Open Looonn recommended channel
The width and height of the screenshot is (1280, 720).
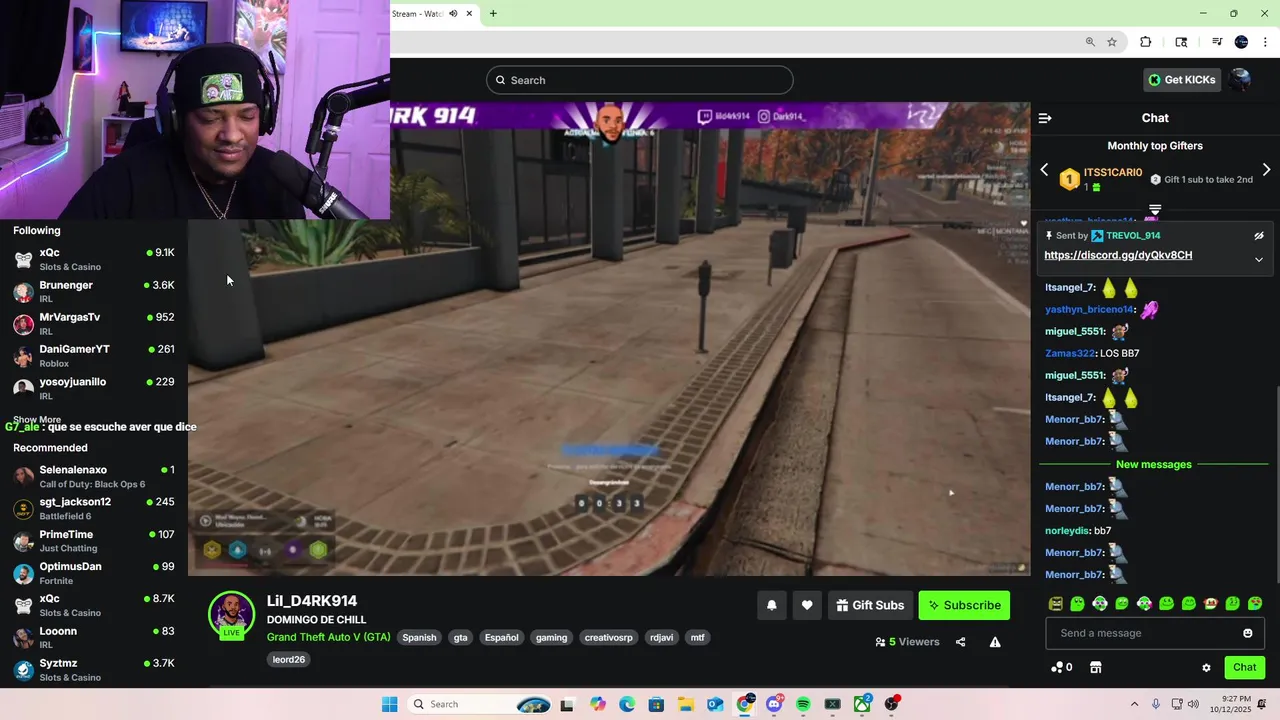click(x=94, y=637)
